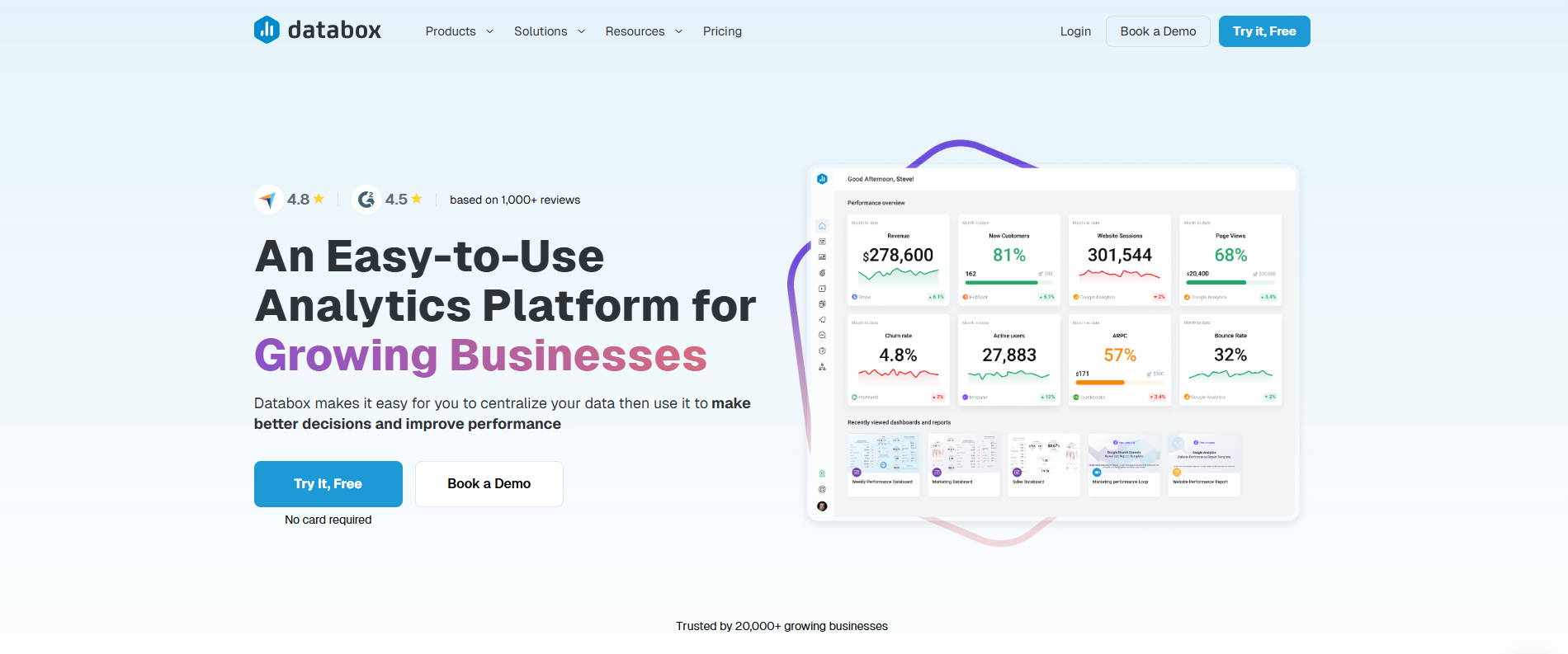Viewport: 1568px width, 654px height.
Task: Click the Profitwell icon on Churn rate card
Action: (854, 397)
